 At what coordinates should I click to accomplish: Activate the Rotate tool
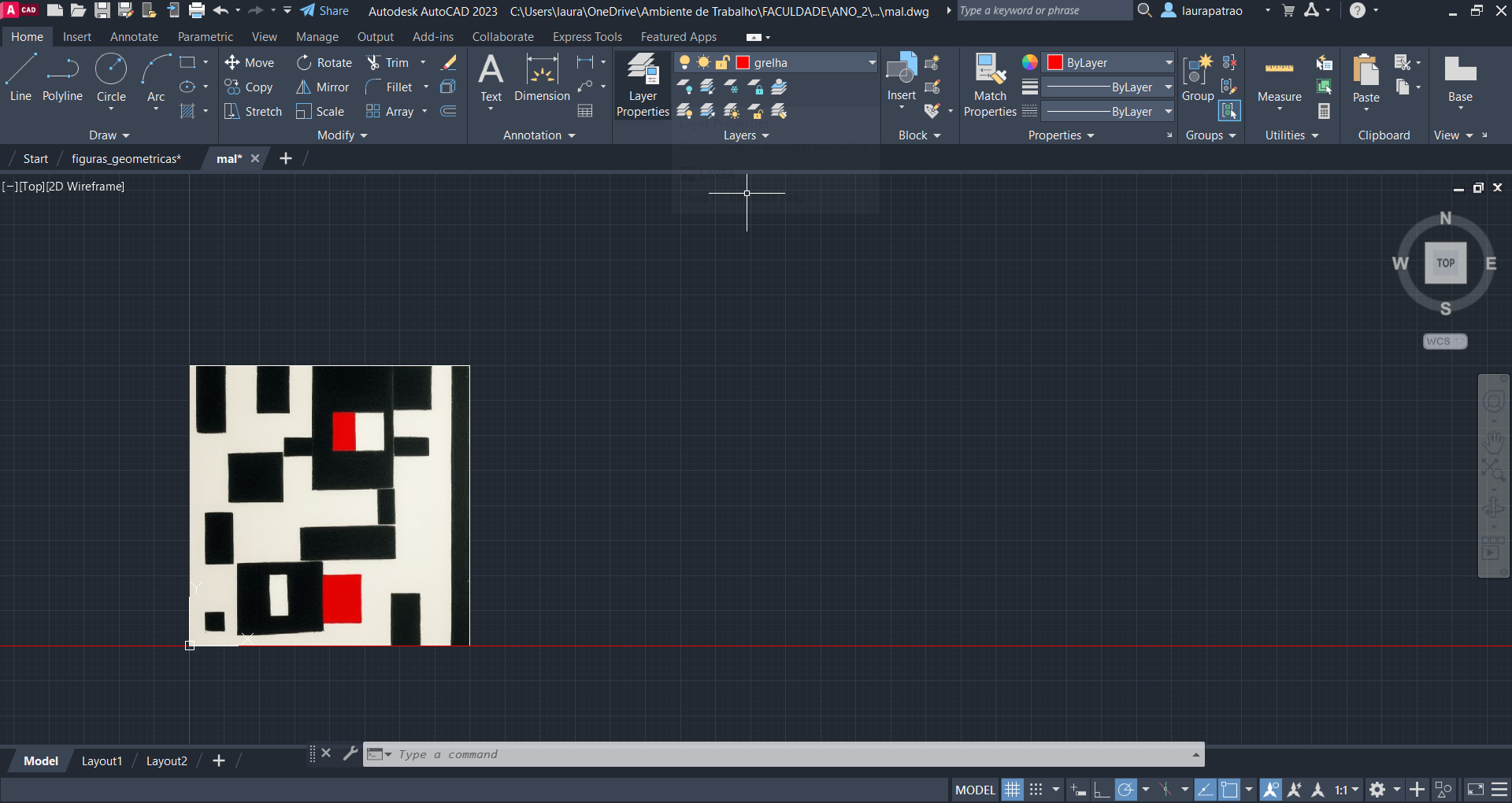tap(324, 63)
